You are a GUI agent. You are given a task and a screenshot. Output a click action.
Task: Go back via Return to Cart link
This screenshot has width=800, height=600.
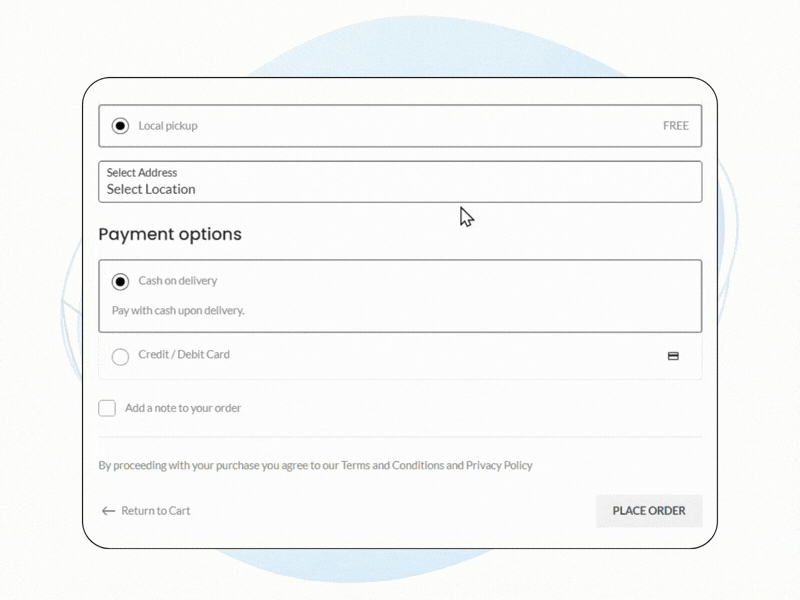pyautogui.click(x=155, y=511)
